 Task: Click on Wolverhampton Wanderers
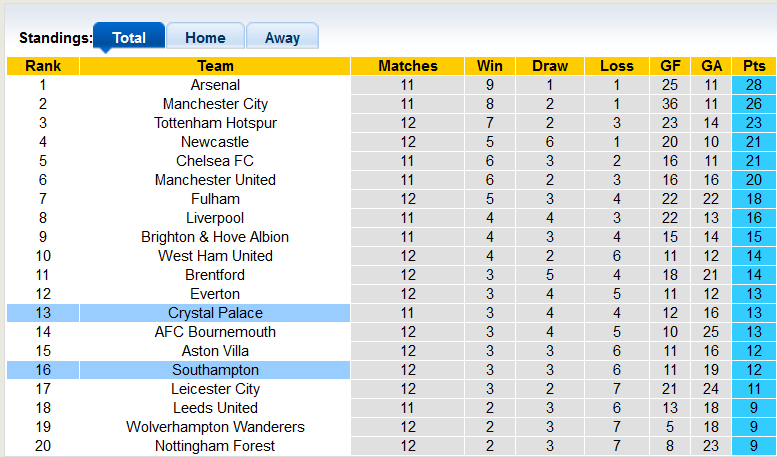point(215,427)
